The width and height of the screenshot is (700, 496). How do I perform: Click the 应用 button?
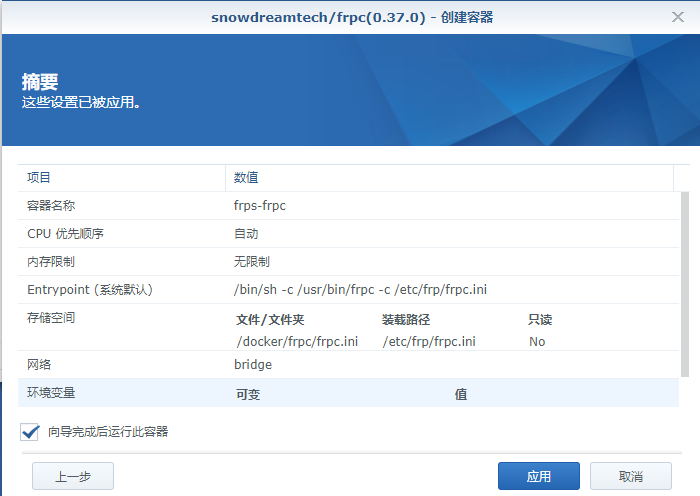tap(539, 476)
